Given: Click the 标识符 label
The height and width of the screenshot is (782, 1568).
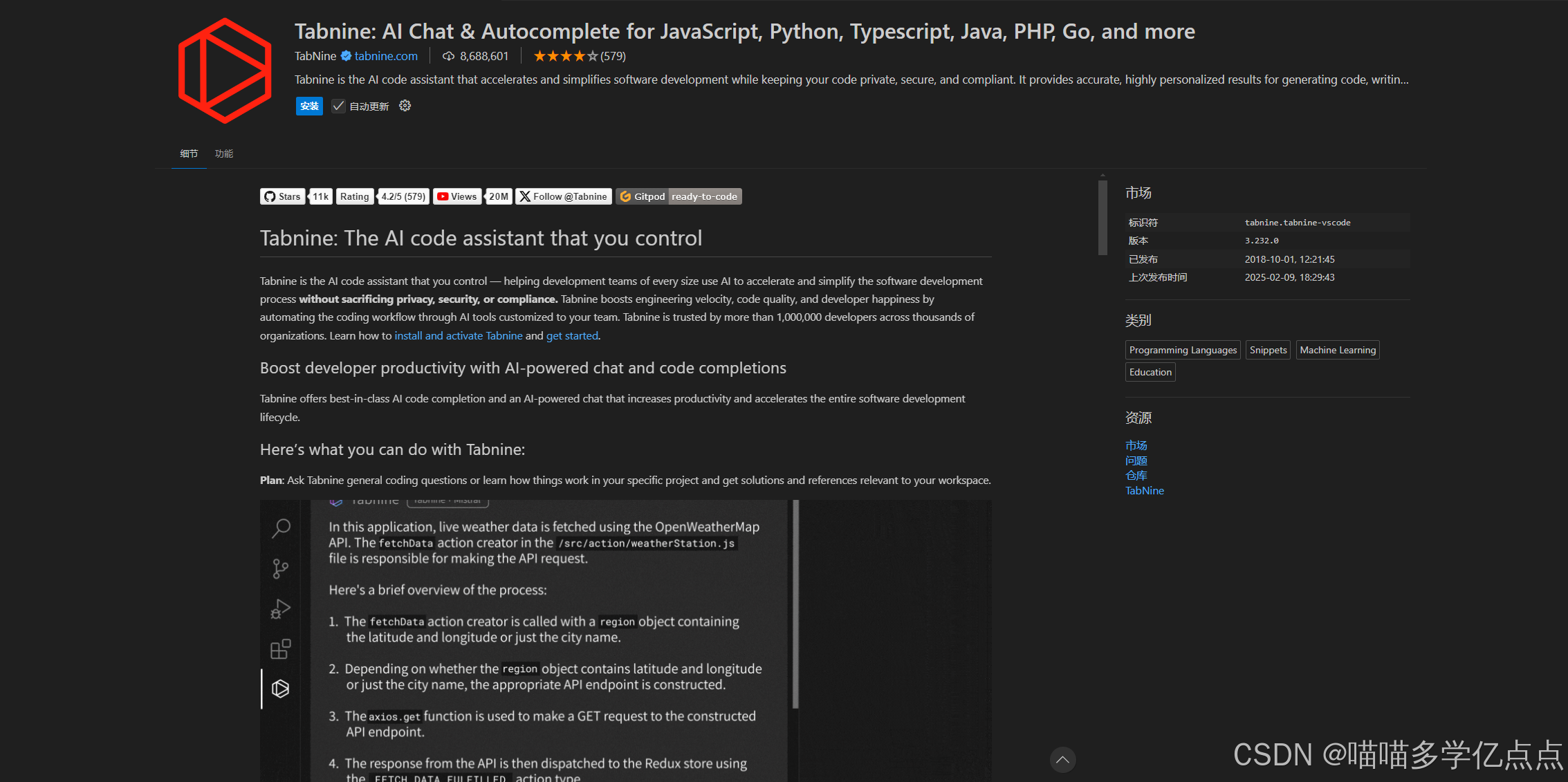Looking at the screenshot, I should click(1143, 223).
